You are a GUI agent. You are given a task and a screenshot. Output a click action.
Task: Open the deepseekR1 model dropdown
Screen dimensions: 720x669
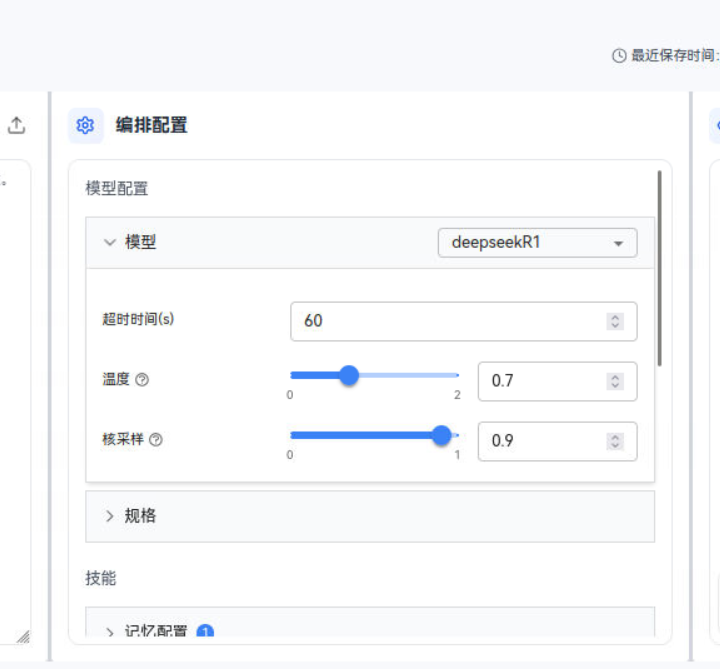(x=537, y=243)
